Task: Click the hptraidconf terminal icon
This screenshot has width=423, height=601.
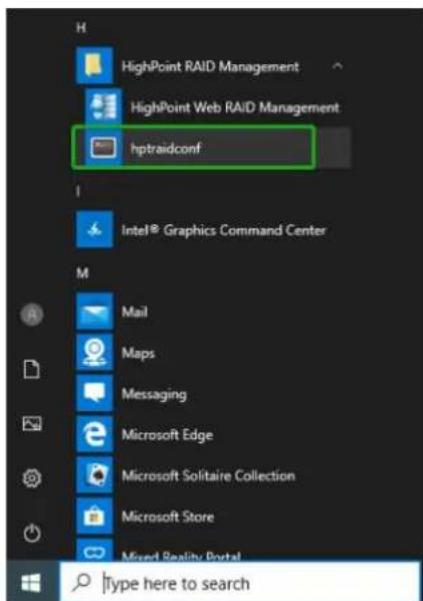Action: point(103,148)
